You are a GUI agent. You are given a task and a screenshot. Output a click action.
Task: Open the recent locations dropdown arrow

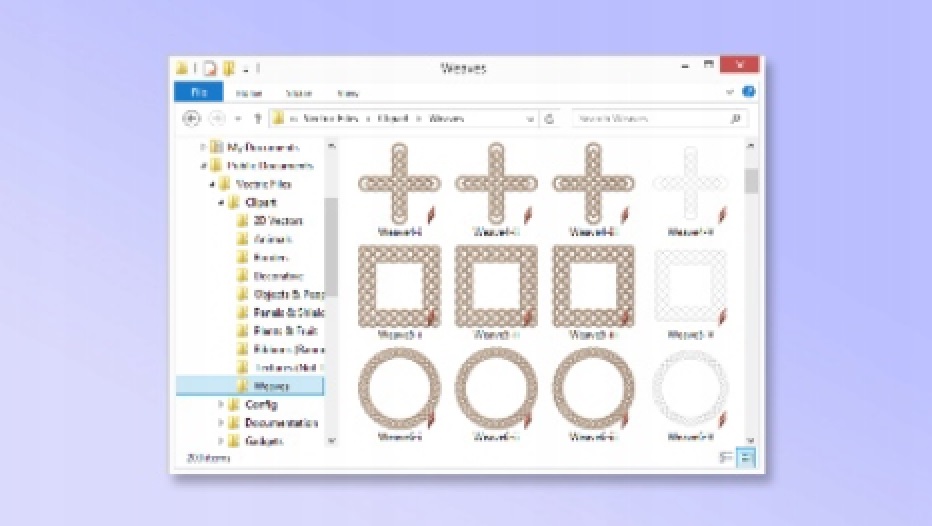(238, 119)
